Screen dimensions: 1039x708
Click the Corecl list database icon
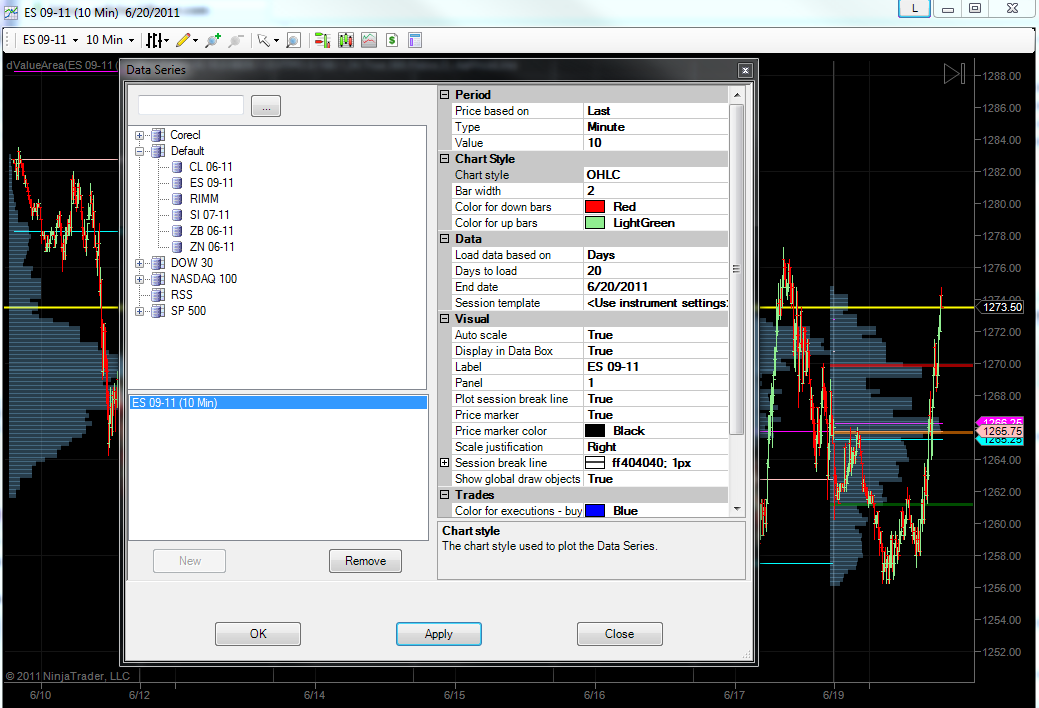click(158, 135)
